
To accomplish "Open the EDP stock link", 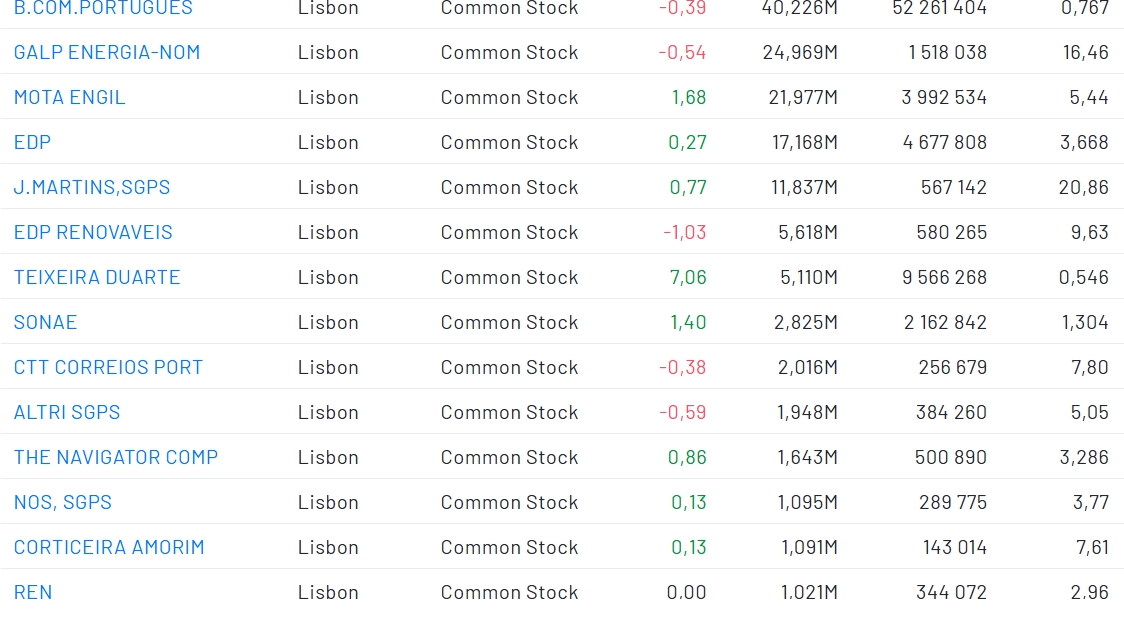I will [x=32, y=142].
